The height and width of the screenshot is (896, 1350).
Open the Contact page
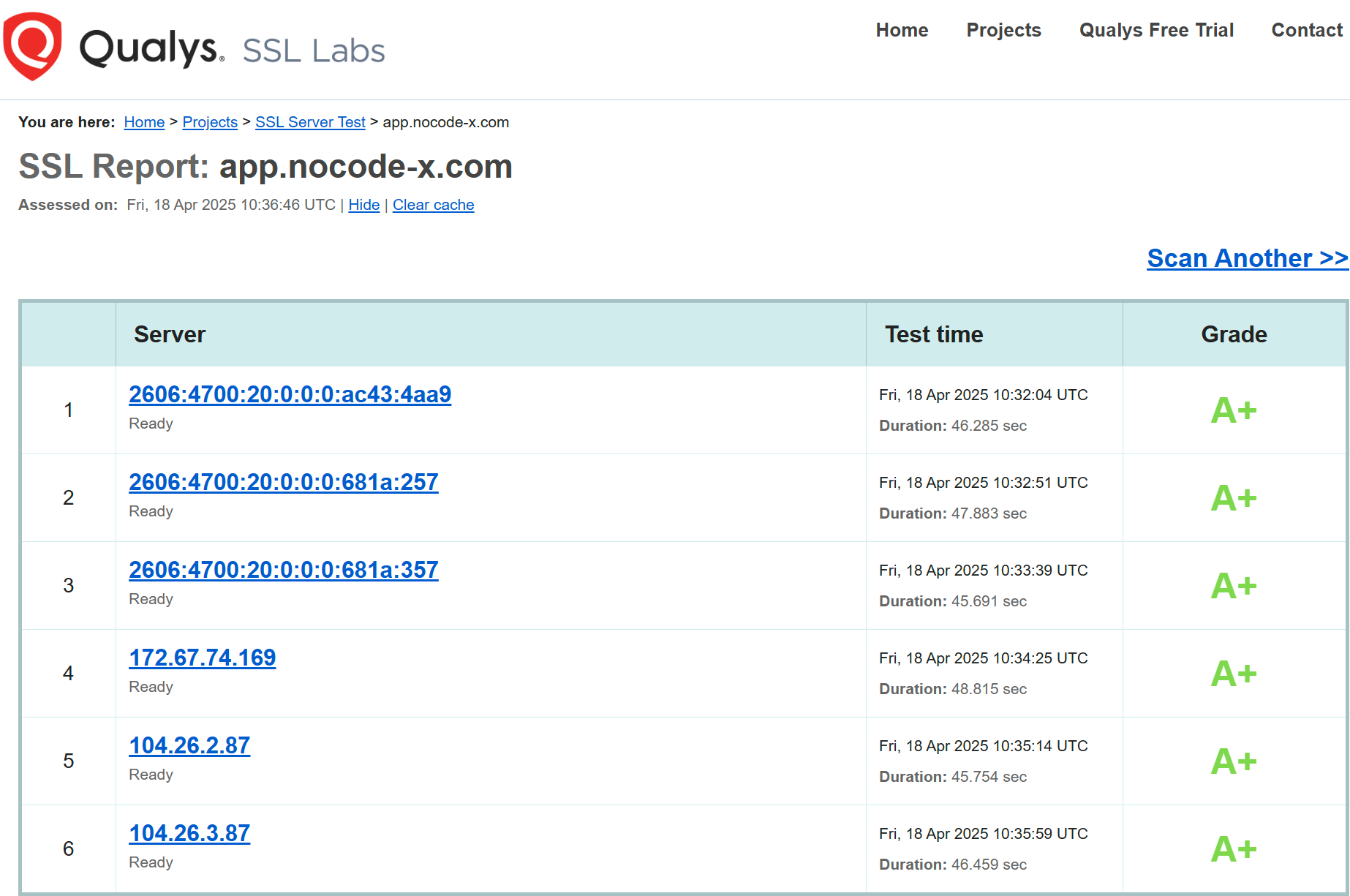[1306, 30]
